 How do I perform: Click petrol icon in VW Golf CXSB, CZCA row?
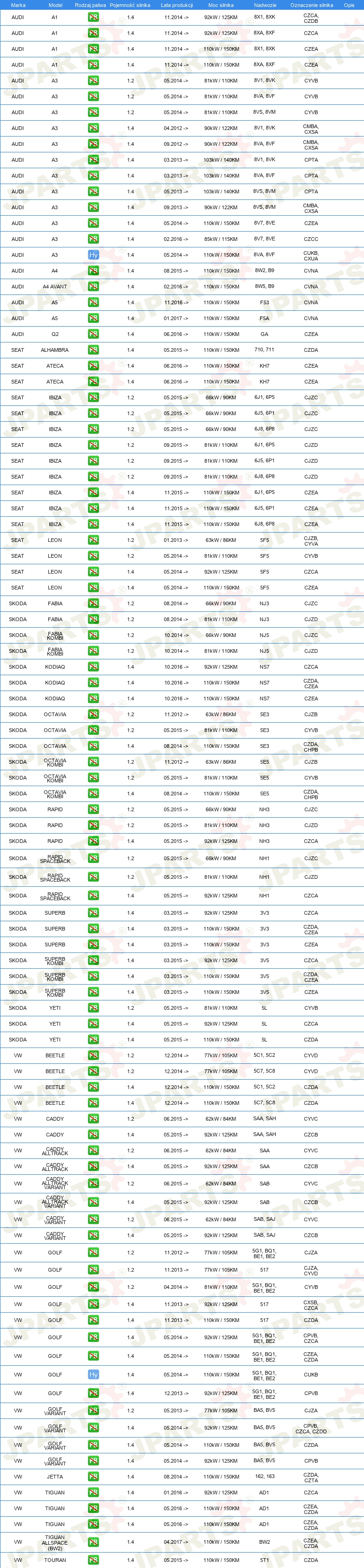[x=93, y=1304]
